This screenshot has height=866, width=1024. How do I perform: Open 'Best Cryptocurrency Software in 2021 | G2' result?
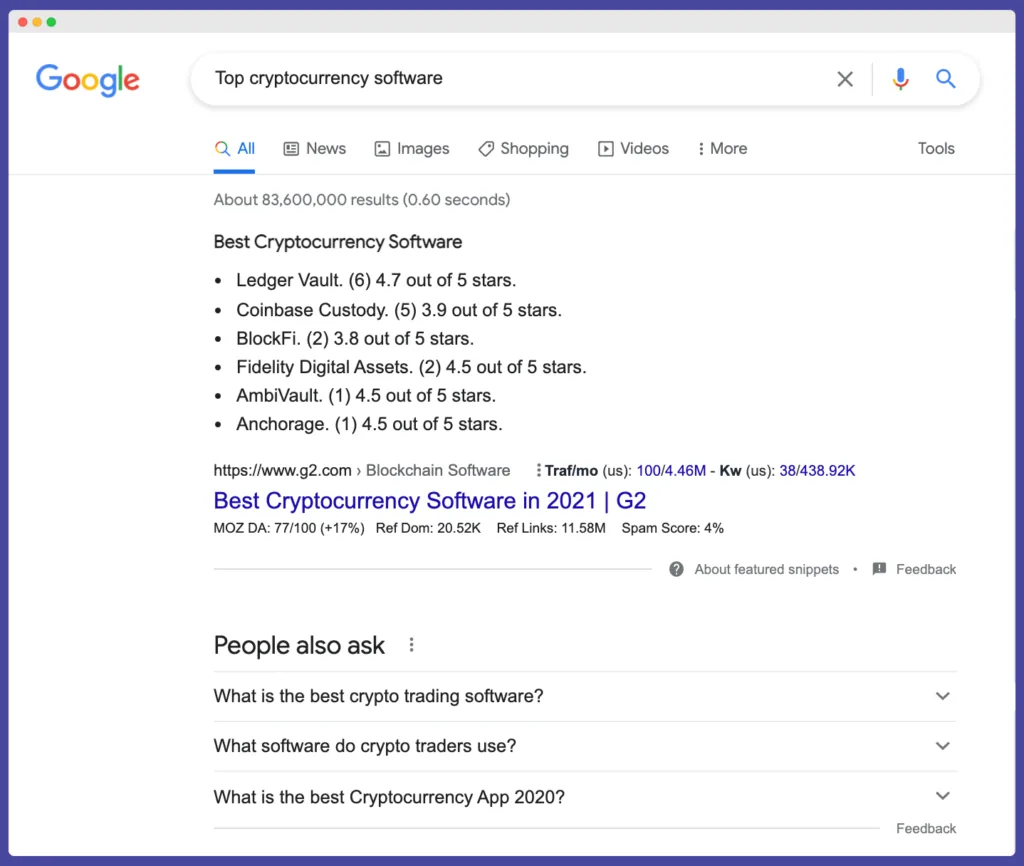tap(429, 500)
